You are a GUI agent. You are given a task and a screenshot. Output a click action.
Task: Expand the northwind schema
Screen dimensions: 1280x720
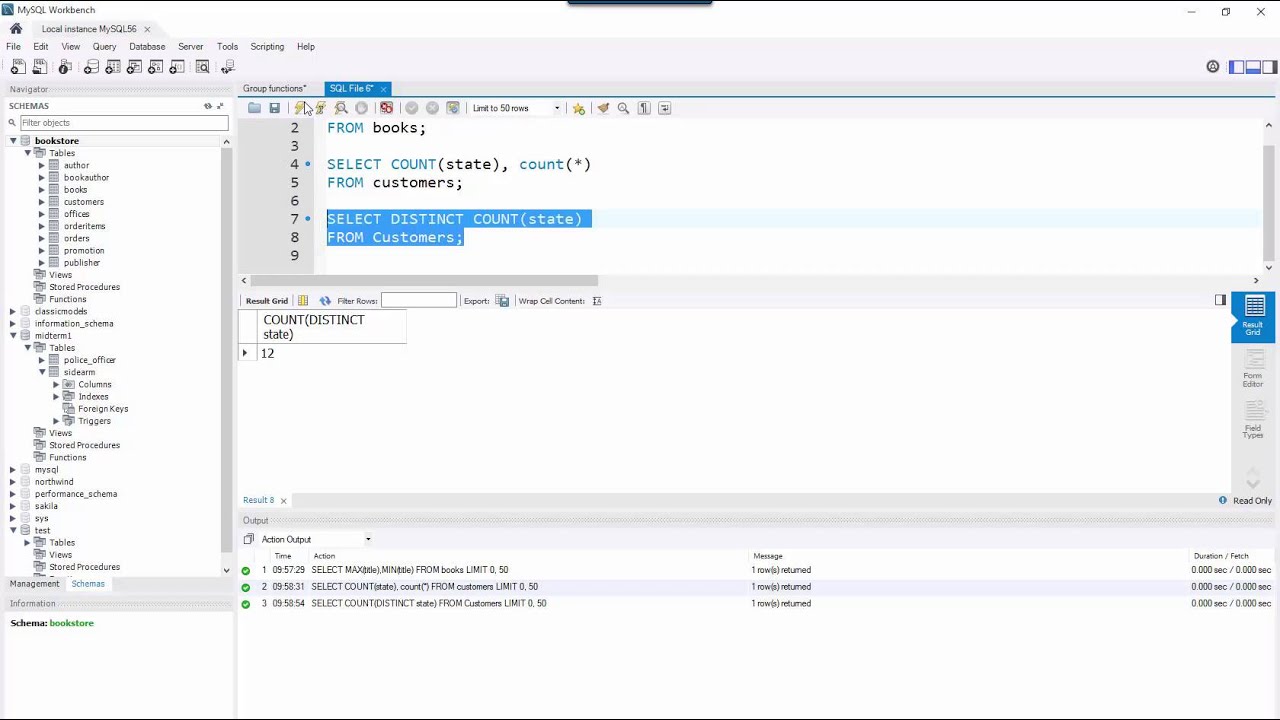[x=13, y=482]
